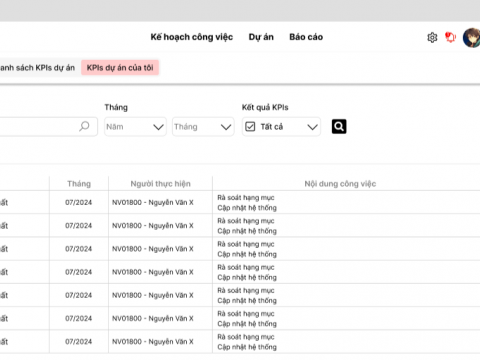Toggle the Tất cả checkbox
The height and width of the screenshot is (360, 480).
250,126
